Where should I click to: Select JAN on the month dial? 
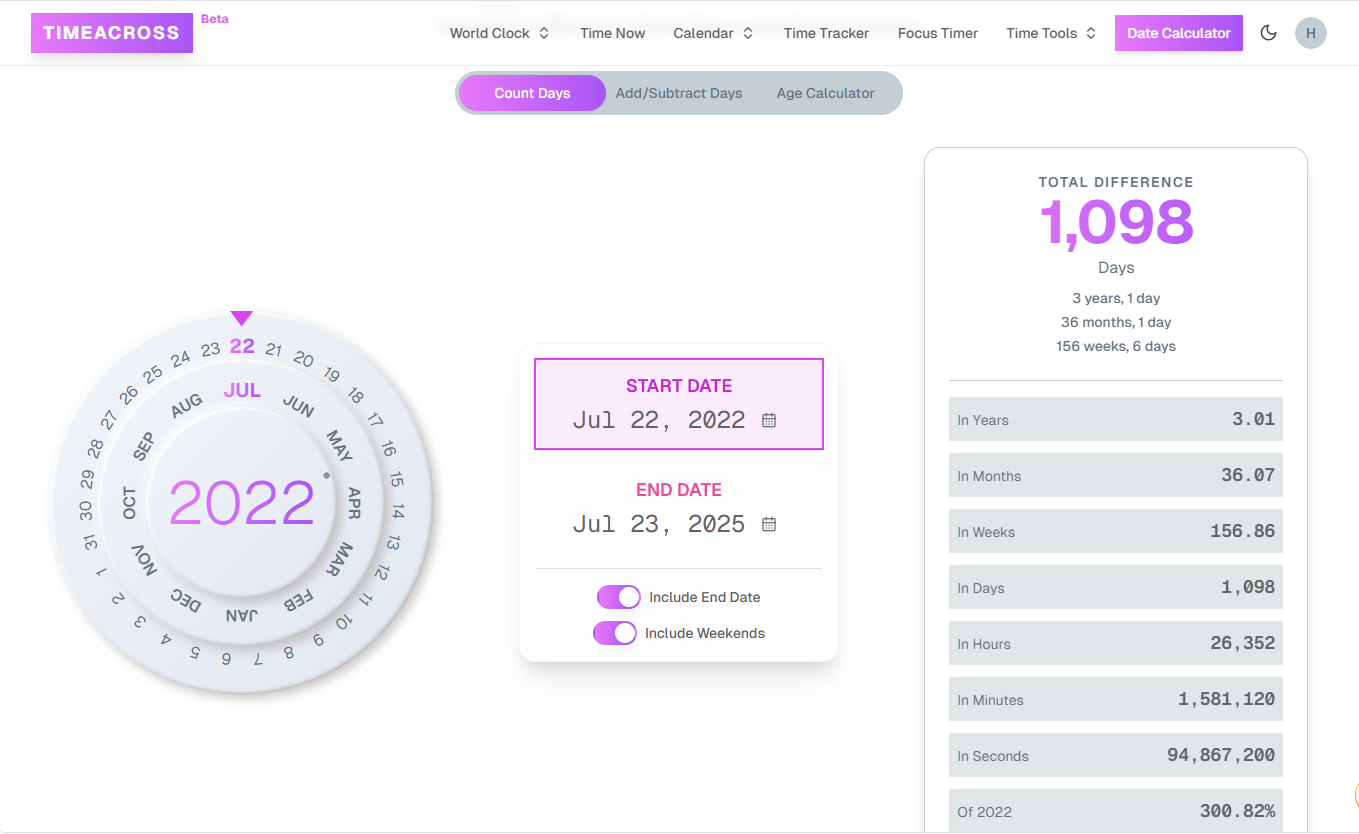point(242,615)
